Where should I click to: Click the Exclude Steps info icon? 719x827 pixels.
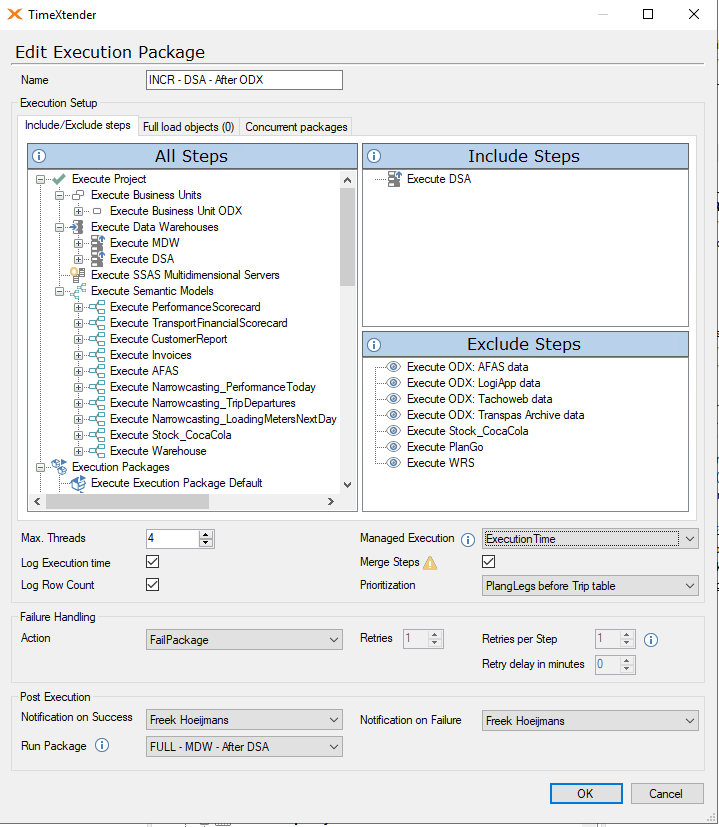[374, 345]
